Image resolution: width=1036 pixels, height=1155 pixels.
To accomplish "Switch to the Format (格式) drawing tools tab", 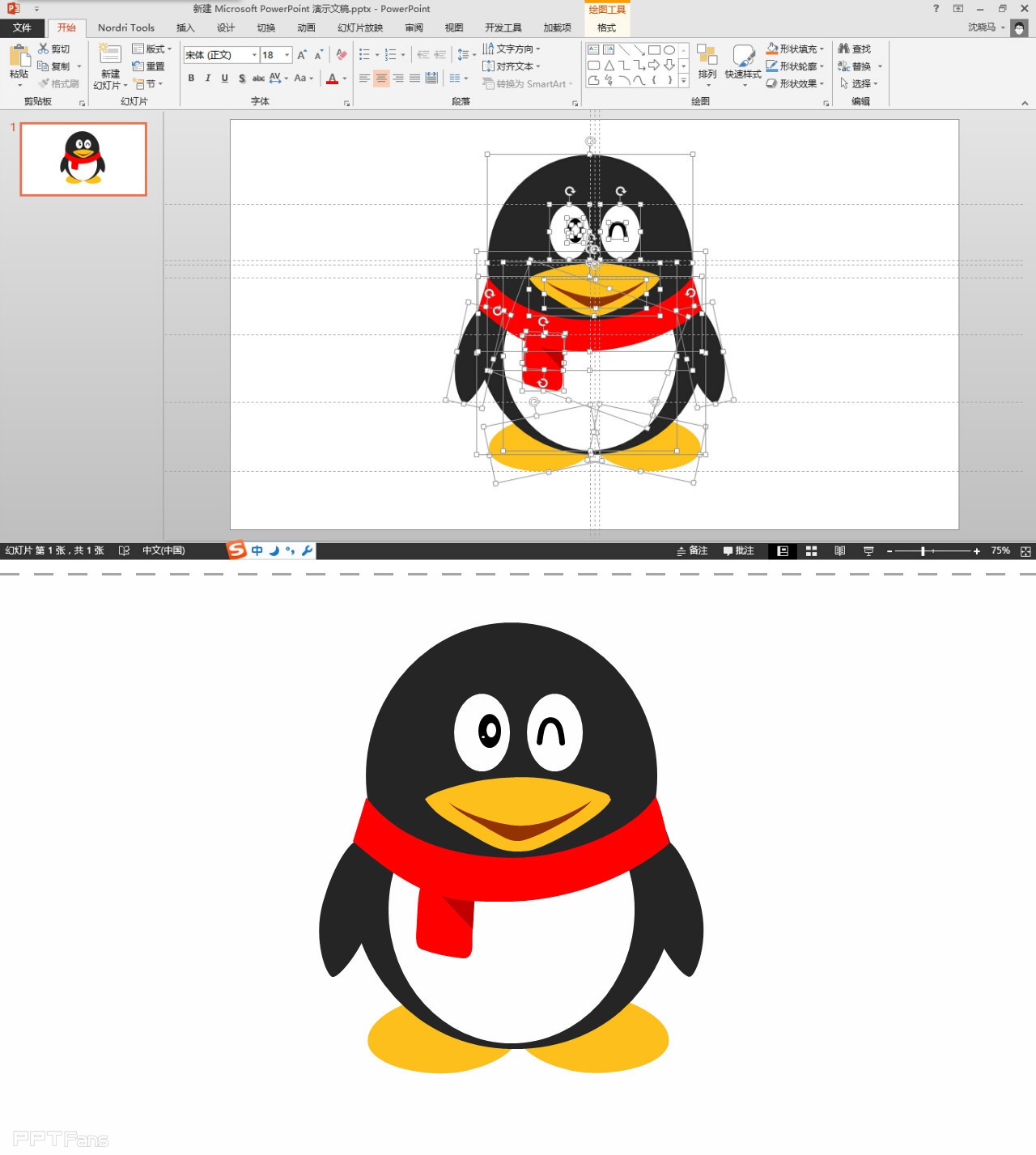I will point(606,28).
